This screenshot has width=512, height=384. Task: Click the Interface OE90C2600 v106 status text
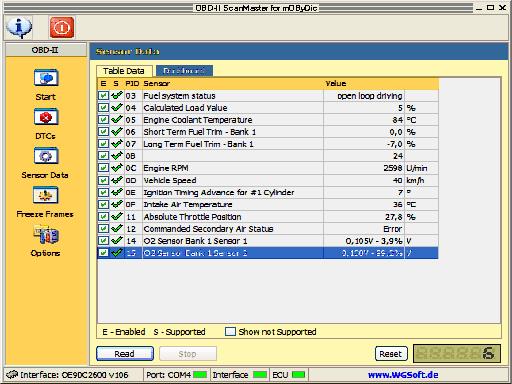coord(74,375)
